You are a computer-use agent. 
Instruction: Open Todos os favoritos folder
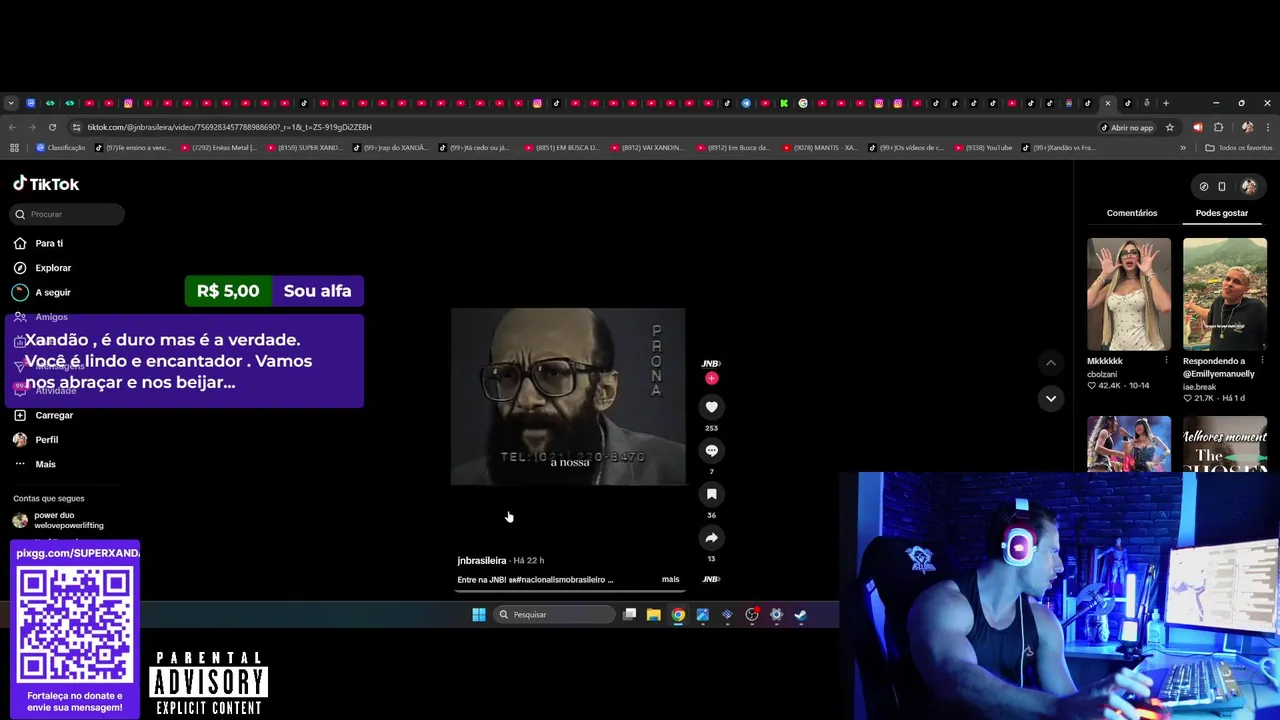point(1239,148)
